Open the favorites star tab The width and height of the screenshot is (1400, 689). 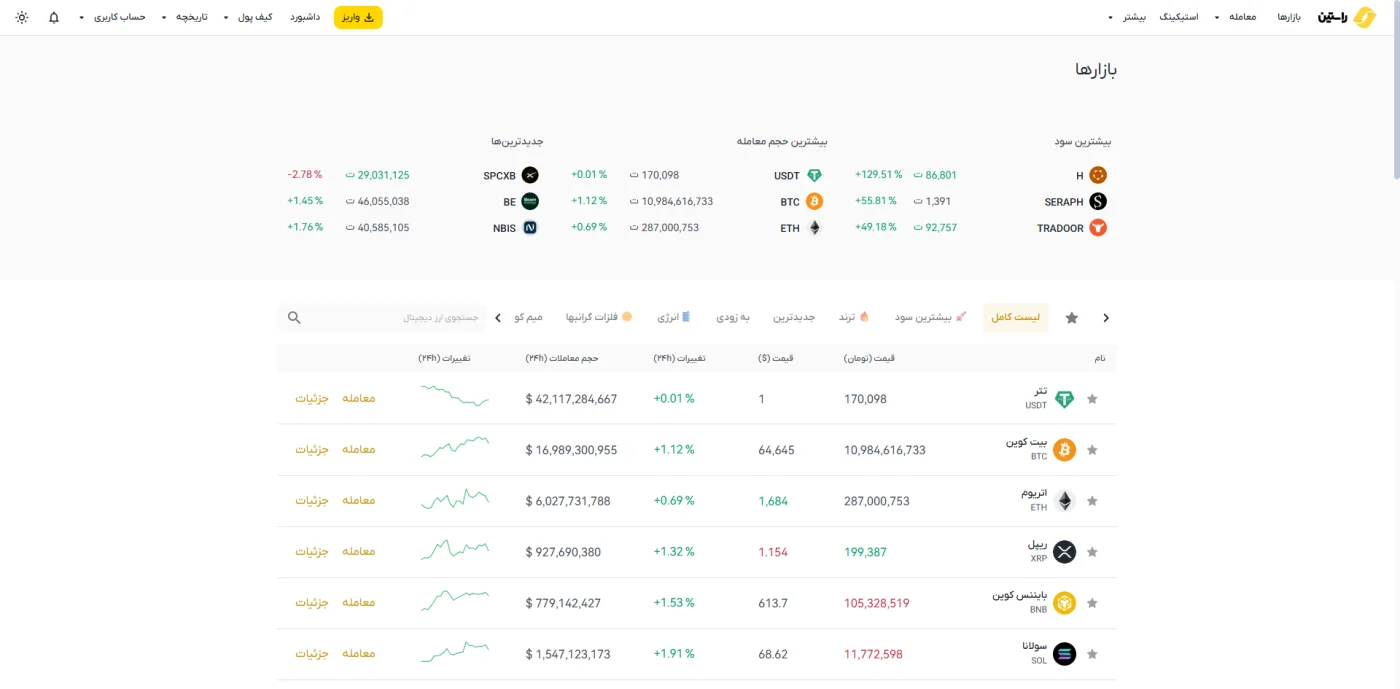tap(1072, 318)
